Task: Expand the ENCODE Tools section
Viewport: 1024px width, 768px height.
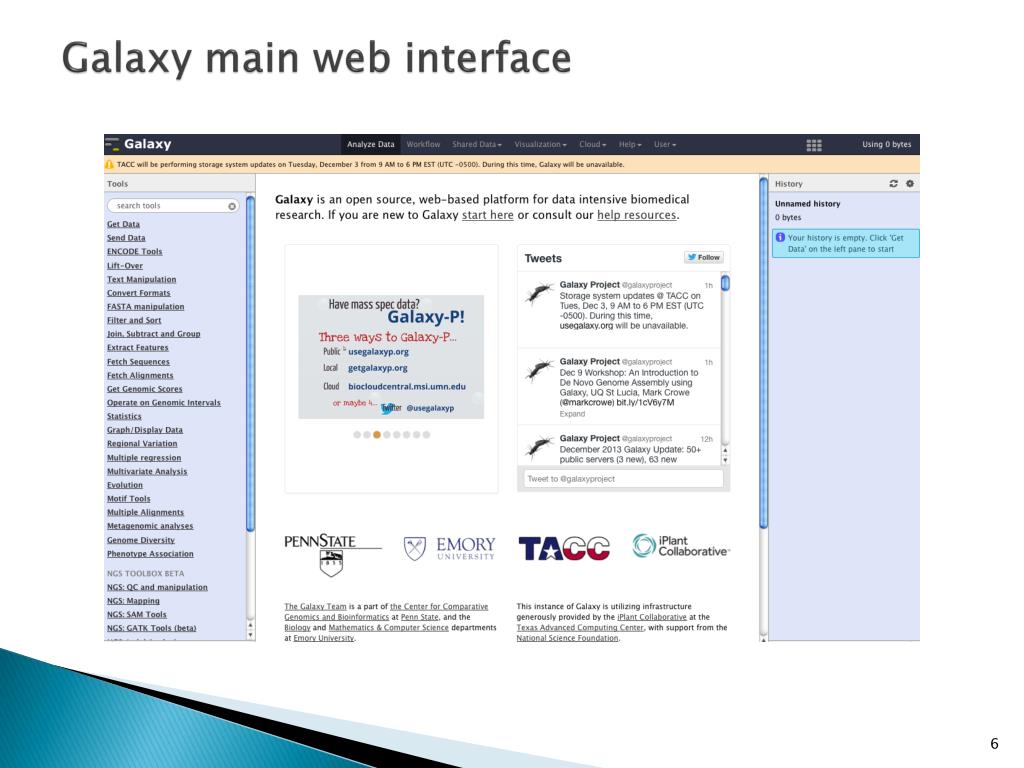Action: 135,251
